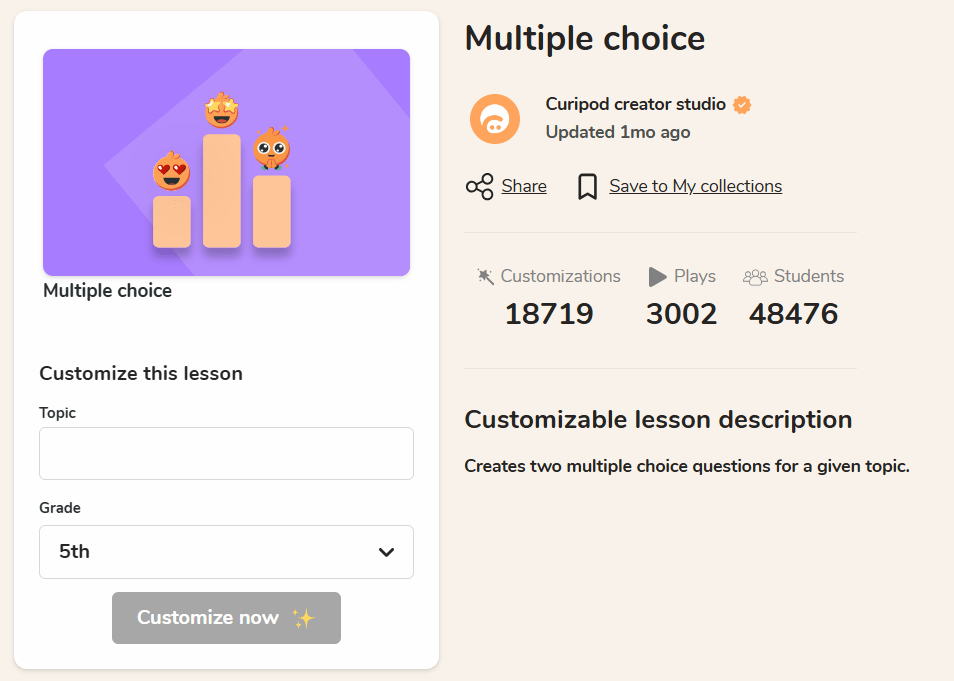Click the star-eyes emoji on tallest bar

pos(221,111)
